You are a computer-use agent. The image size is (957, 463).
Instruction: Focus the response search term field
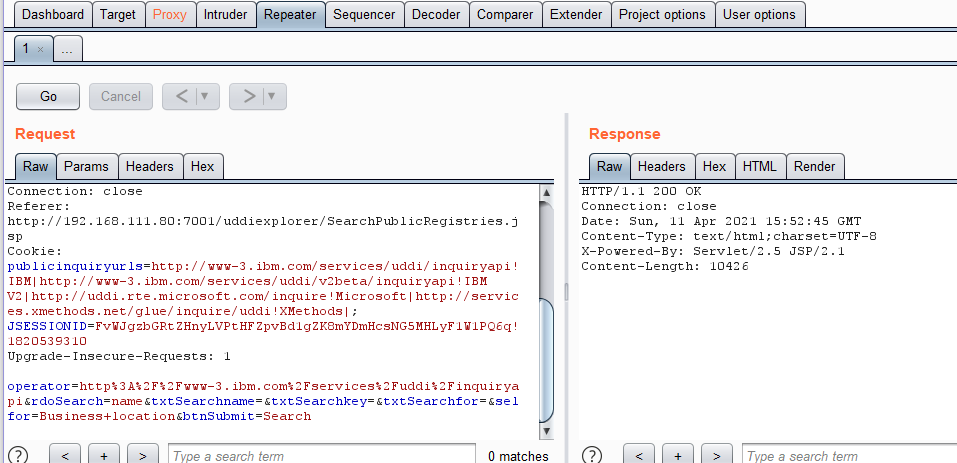850,455
